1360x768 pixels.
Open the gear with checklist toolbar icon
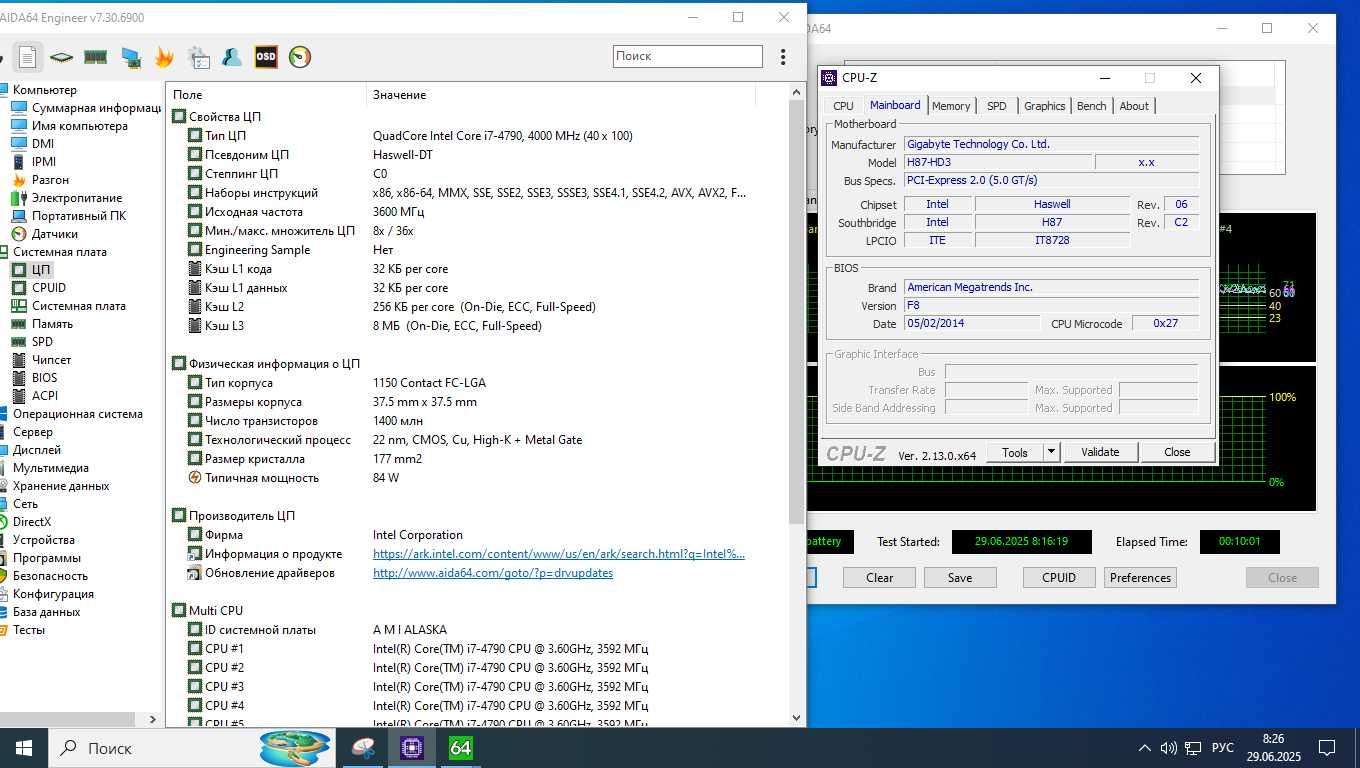[x=199, y=57]
